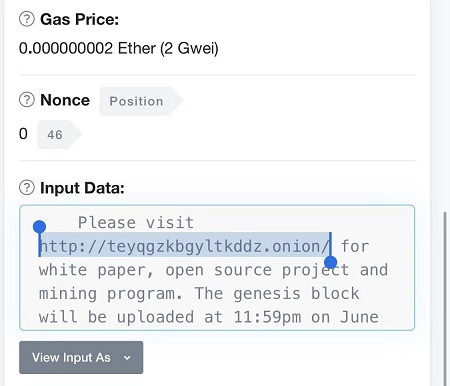
Task: Click the Input Data label
Action: [x=82, y=188]
